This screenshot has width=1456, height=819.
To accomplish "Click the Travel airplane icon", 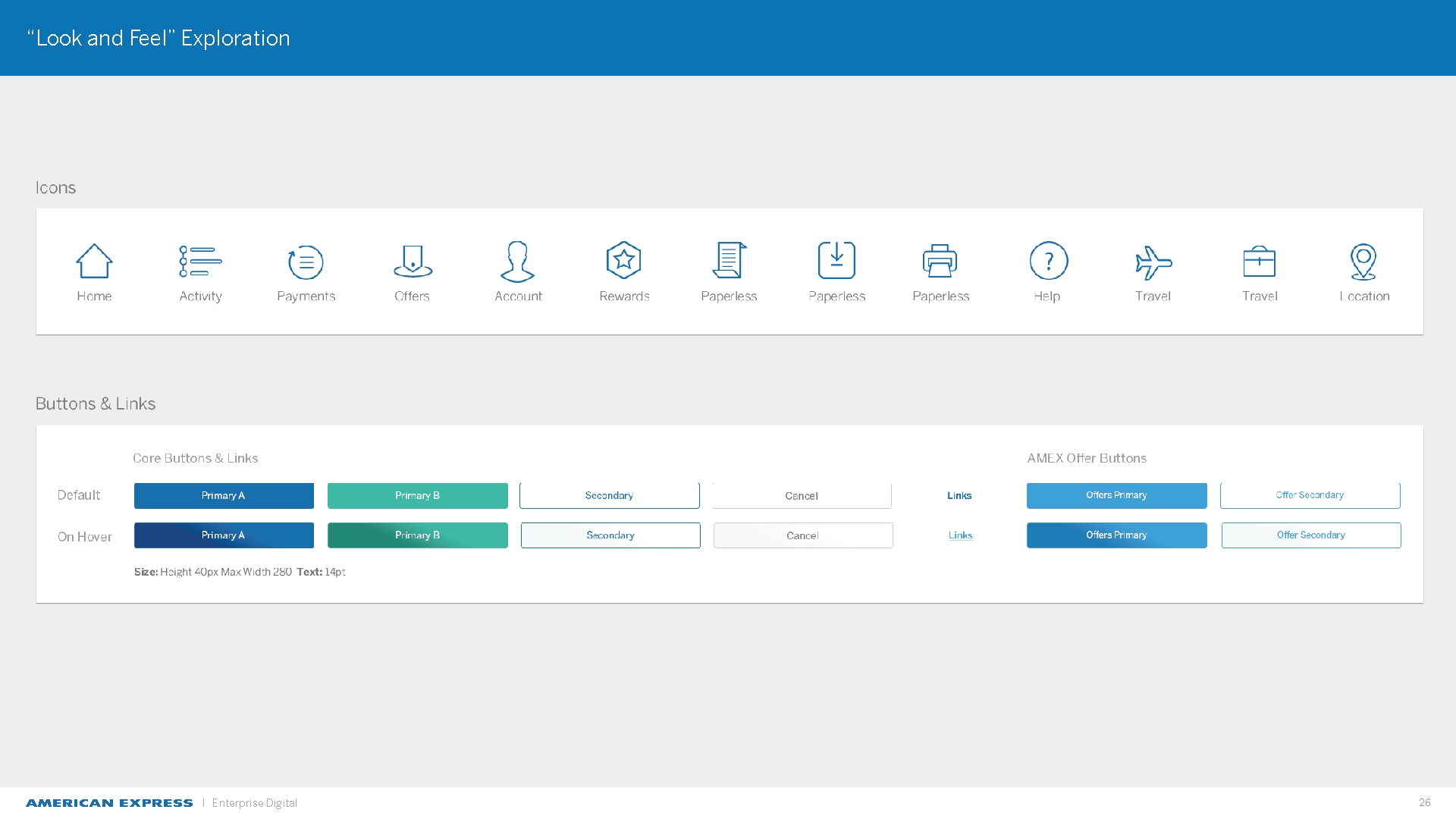I will [1153, 262].
